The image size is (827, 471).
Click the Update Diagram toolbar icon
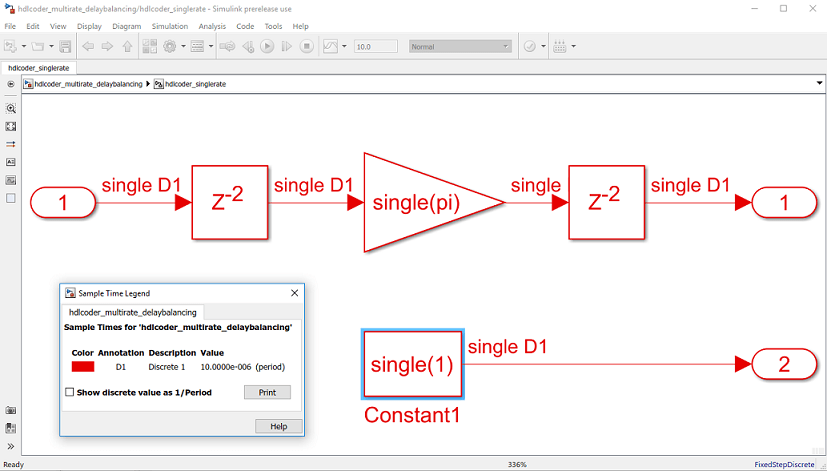click(x=227, y=47)
